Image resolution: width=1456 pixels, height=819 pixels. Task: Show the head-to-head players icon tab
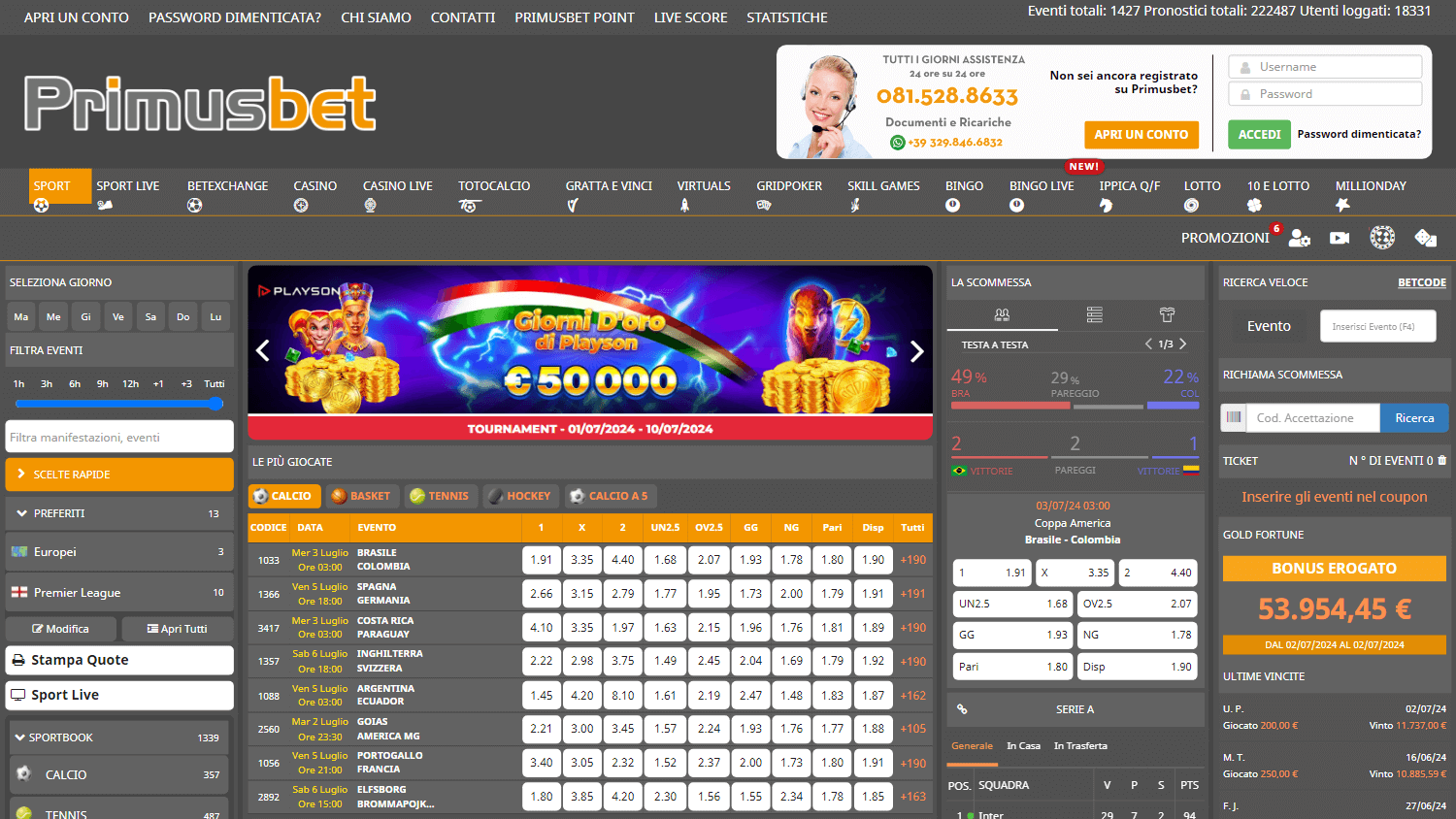point(1002,314)
